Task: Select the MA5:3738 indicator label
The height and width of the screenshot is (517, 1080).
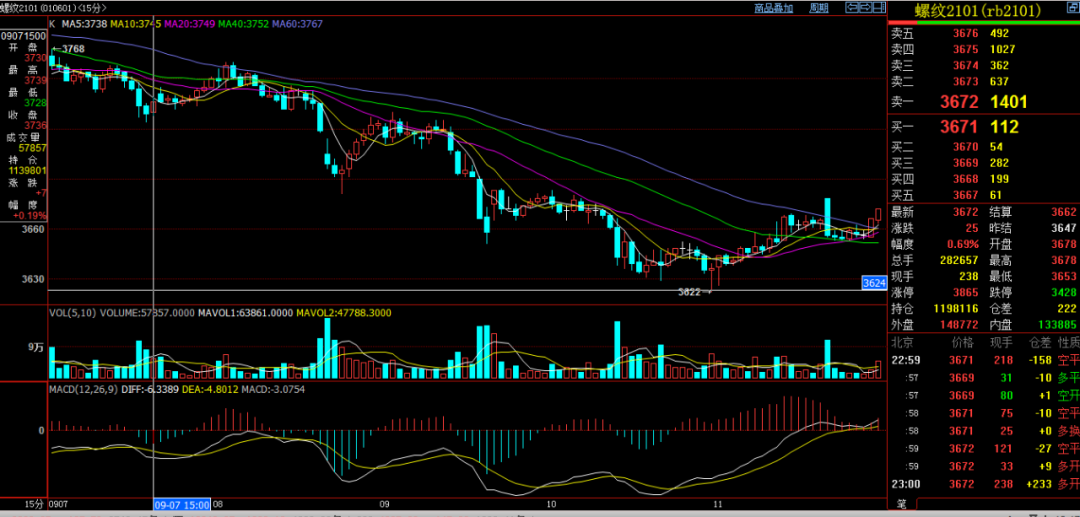Action: tap(83, 23)
